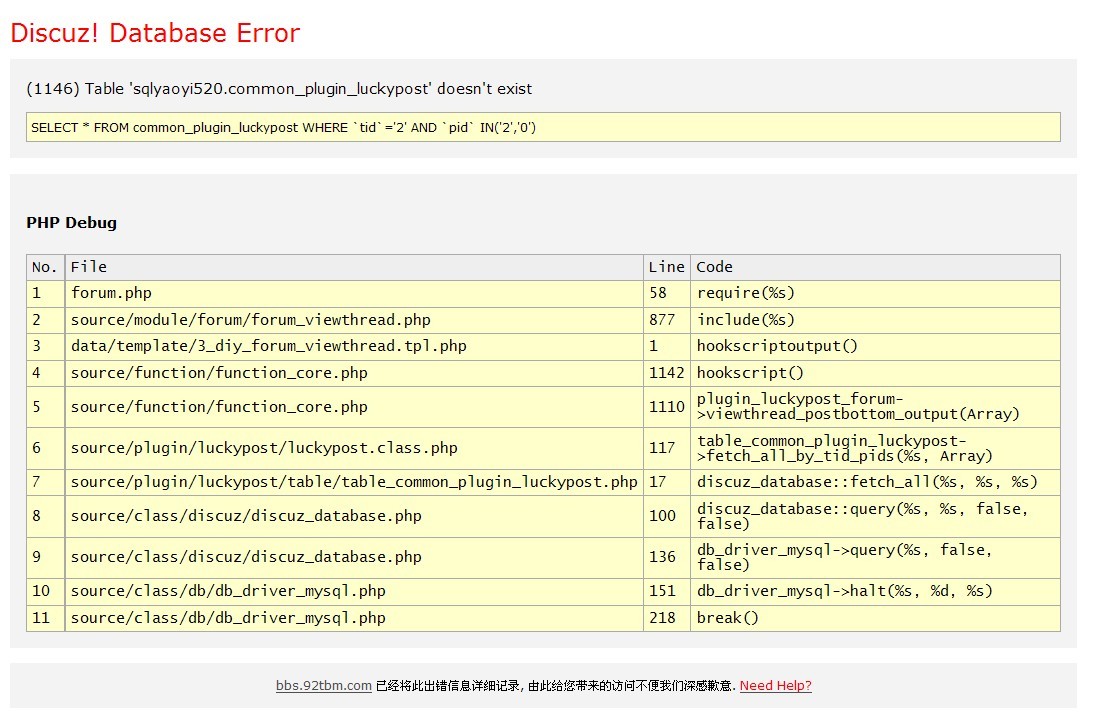Click the Line column header
Image resolution: width=1101 pixels, height=716 pixels.
click(666, 267)
